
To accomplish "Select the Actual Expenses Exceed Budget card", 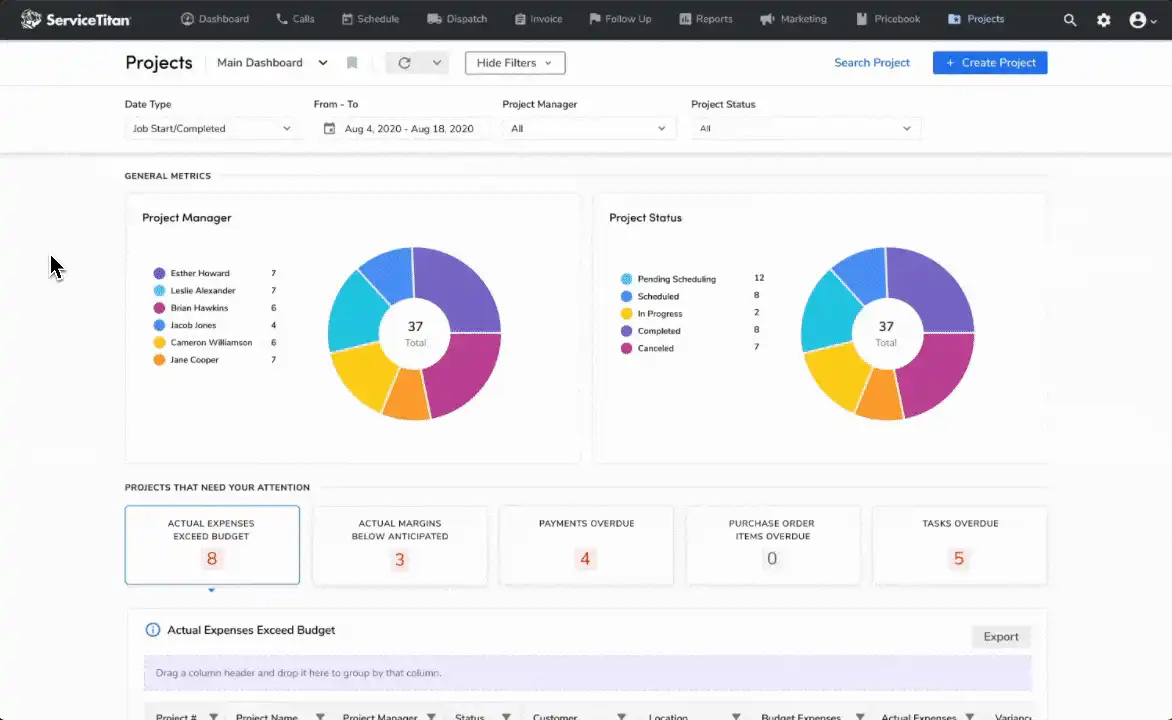I will pos(212,545).
